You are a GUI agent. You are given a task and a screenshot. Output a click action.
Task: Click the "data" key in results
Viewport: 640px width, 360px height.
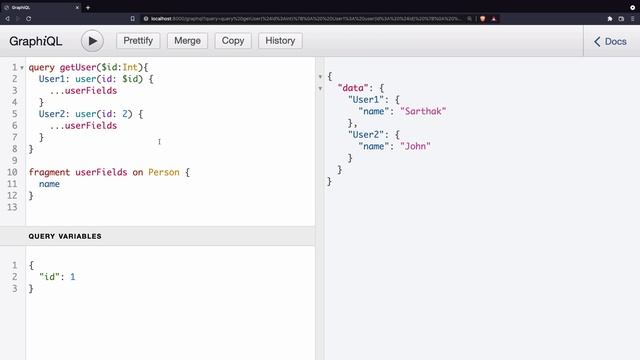tap(353, 88)
